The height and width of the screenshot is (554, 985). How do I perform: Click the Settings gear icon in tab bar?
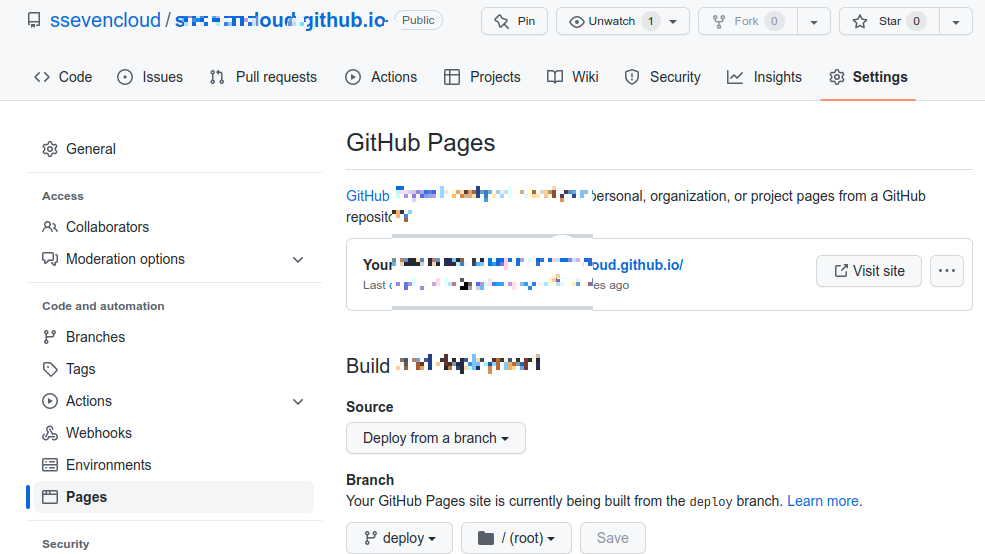click(x=837, y=77)
